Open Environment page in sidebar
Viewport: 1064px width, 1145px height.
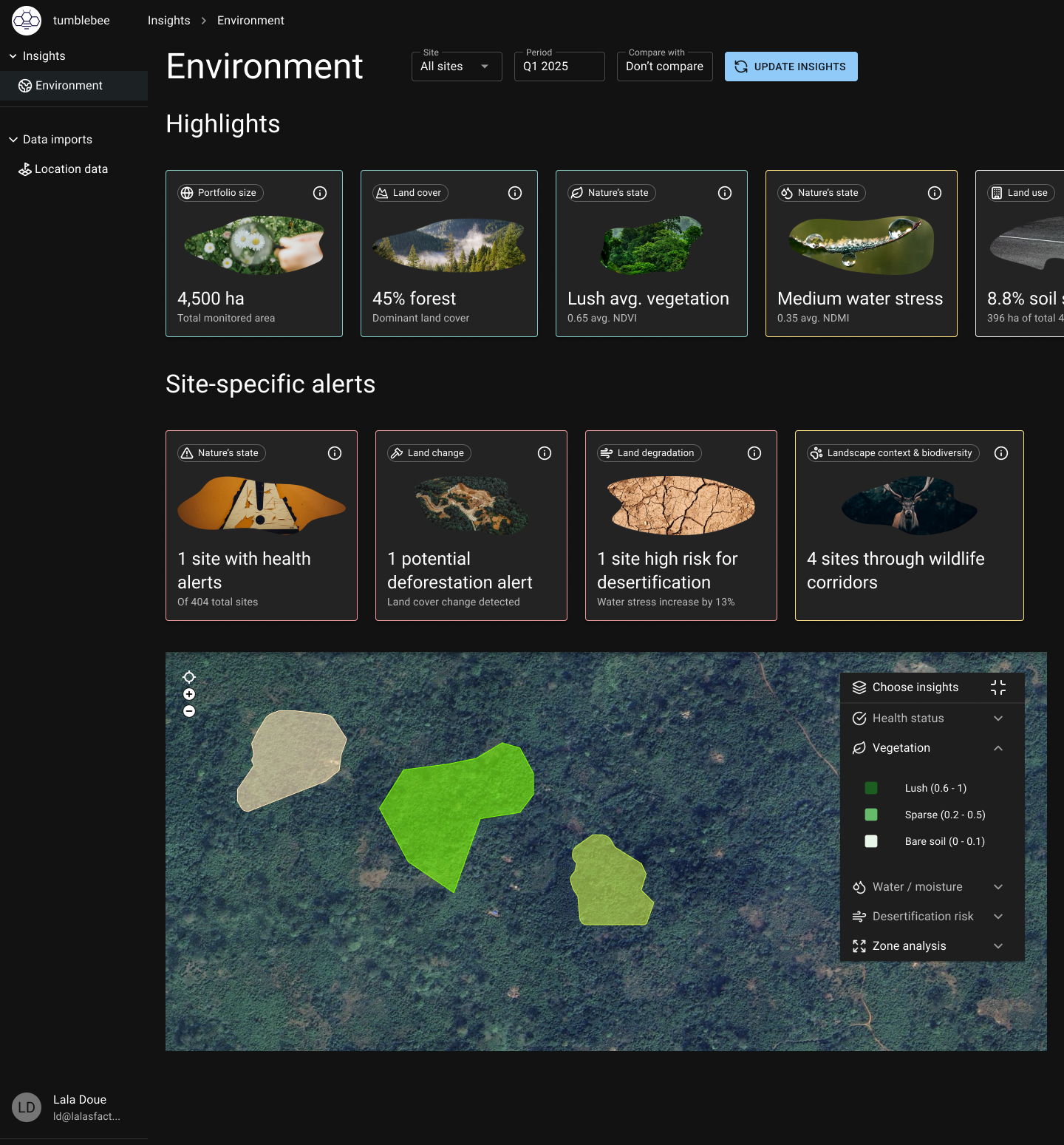click(74, 86)
